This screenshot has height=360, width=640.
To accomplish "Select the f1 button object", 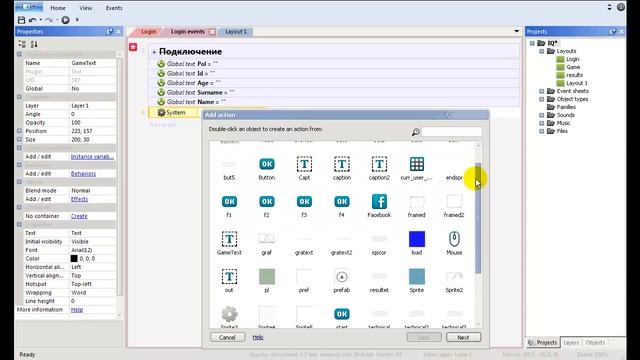I will click(x=229, y=202).
